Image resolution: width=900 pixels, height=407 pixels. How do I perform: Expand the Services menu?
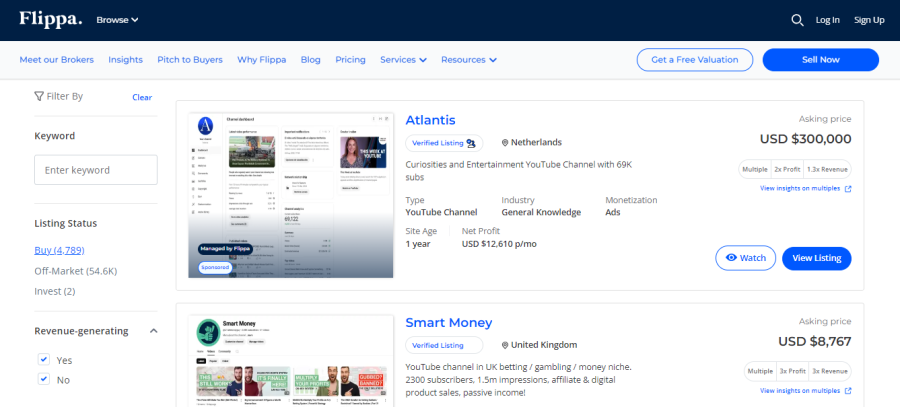(x=404, y=60)
